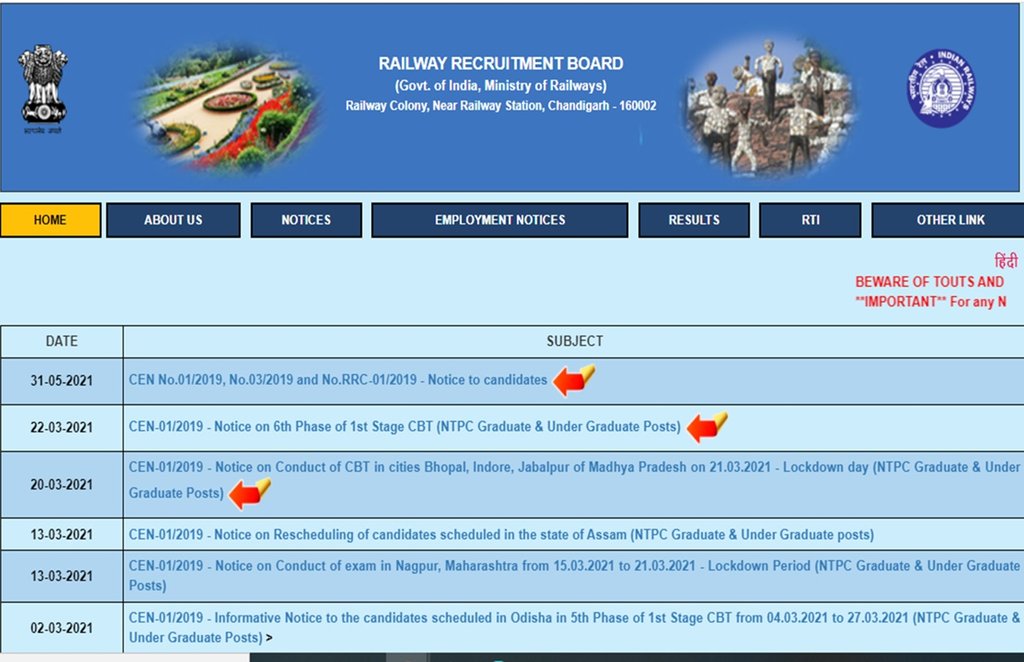Open the EMPLOYMENT NOTICES menu
The image size is (1024, 662).
pos(500,220)
